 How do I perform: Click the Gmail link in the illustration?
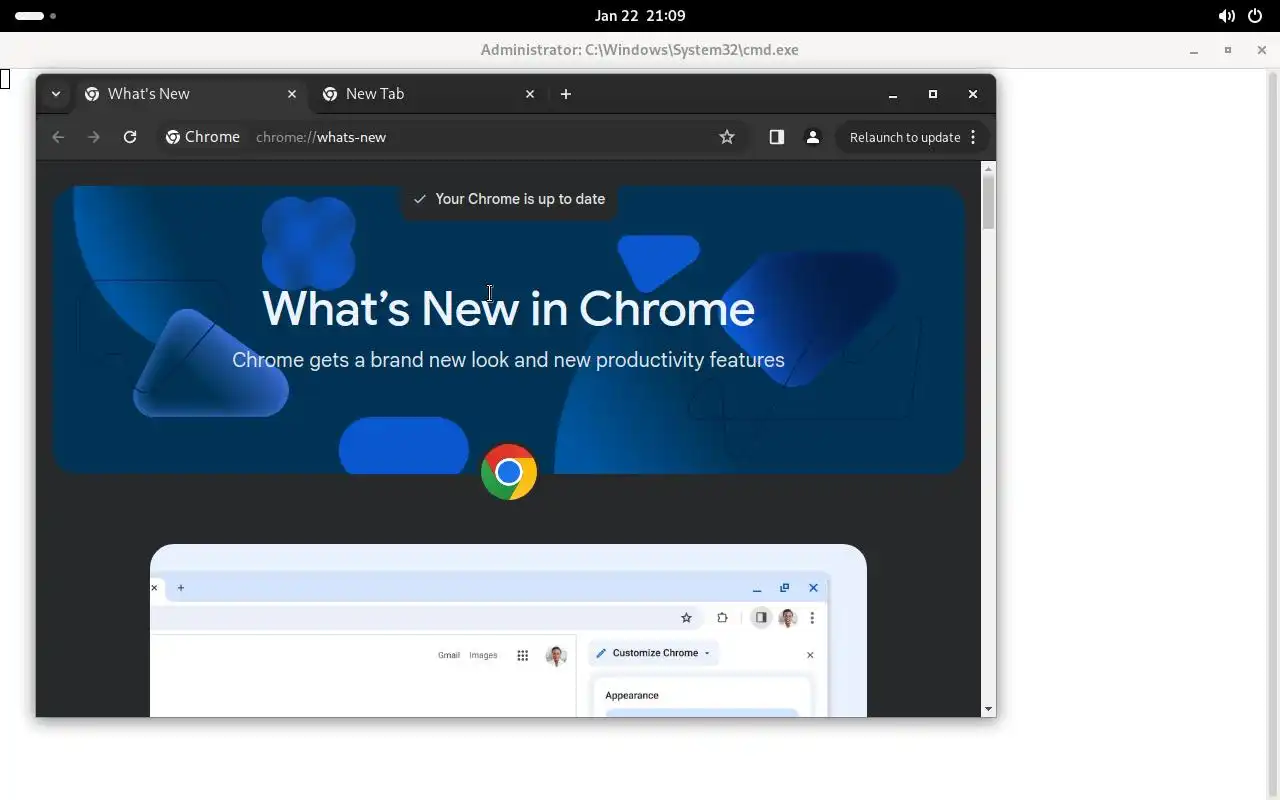click(x=449, y=655)
